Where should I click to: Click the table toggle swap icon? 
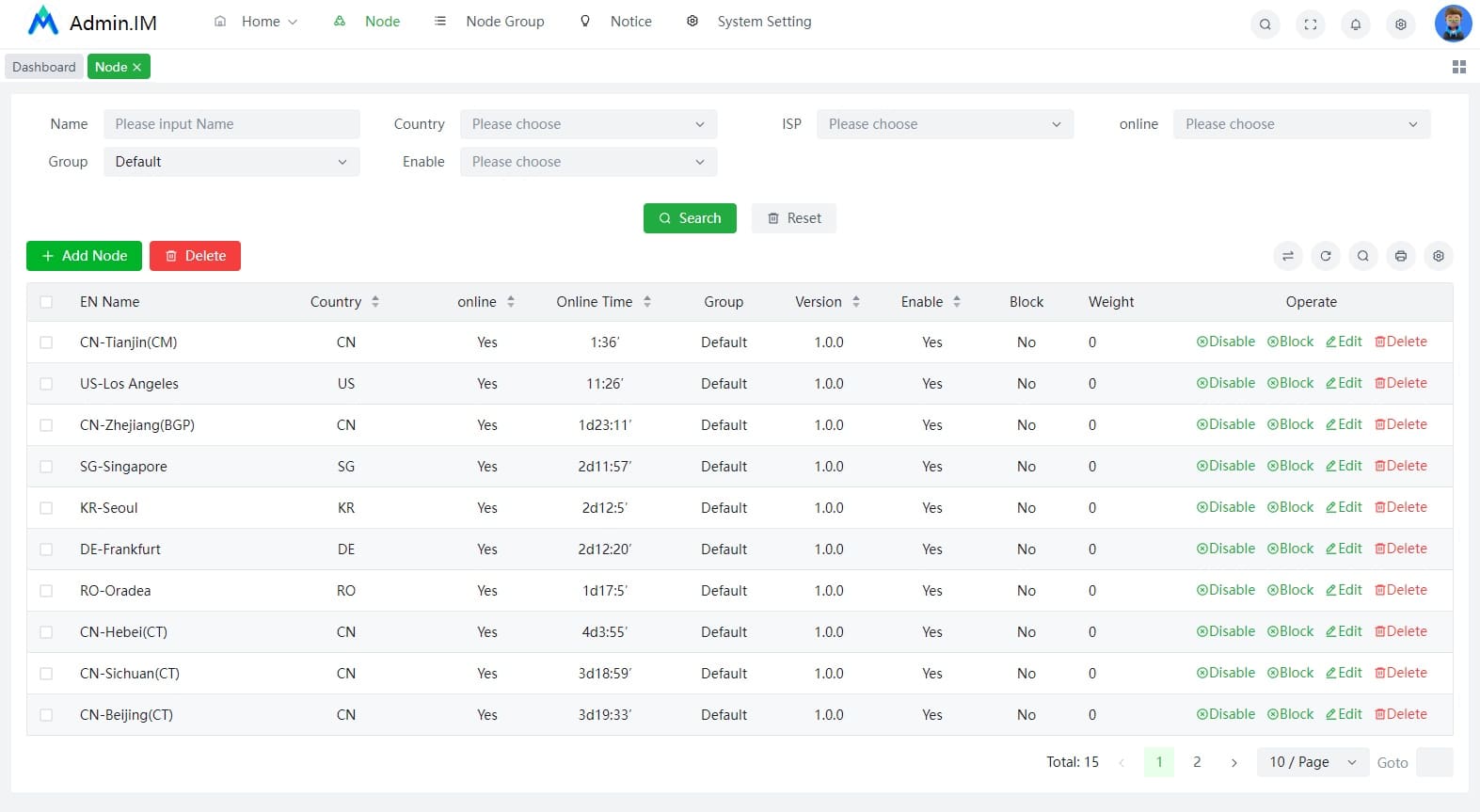(1287, 256)
